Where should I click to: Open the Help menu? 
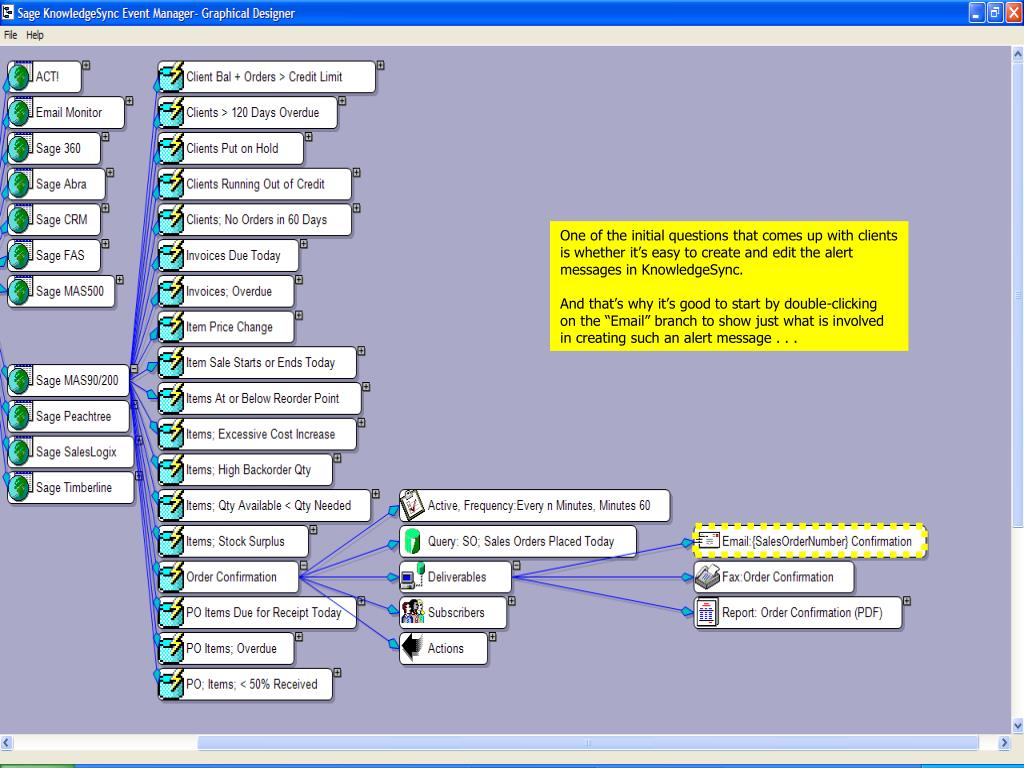(x=35, y=35)
